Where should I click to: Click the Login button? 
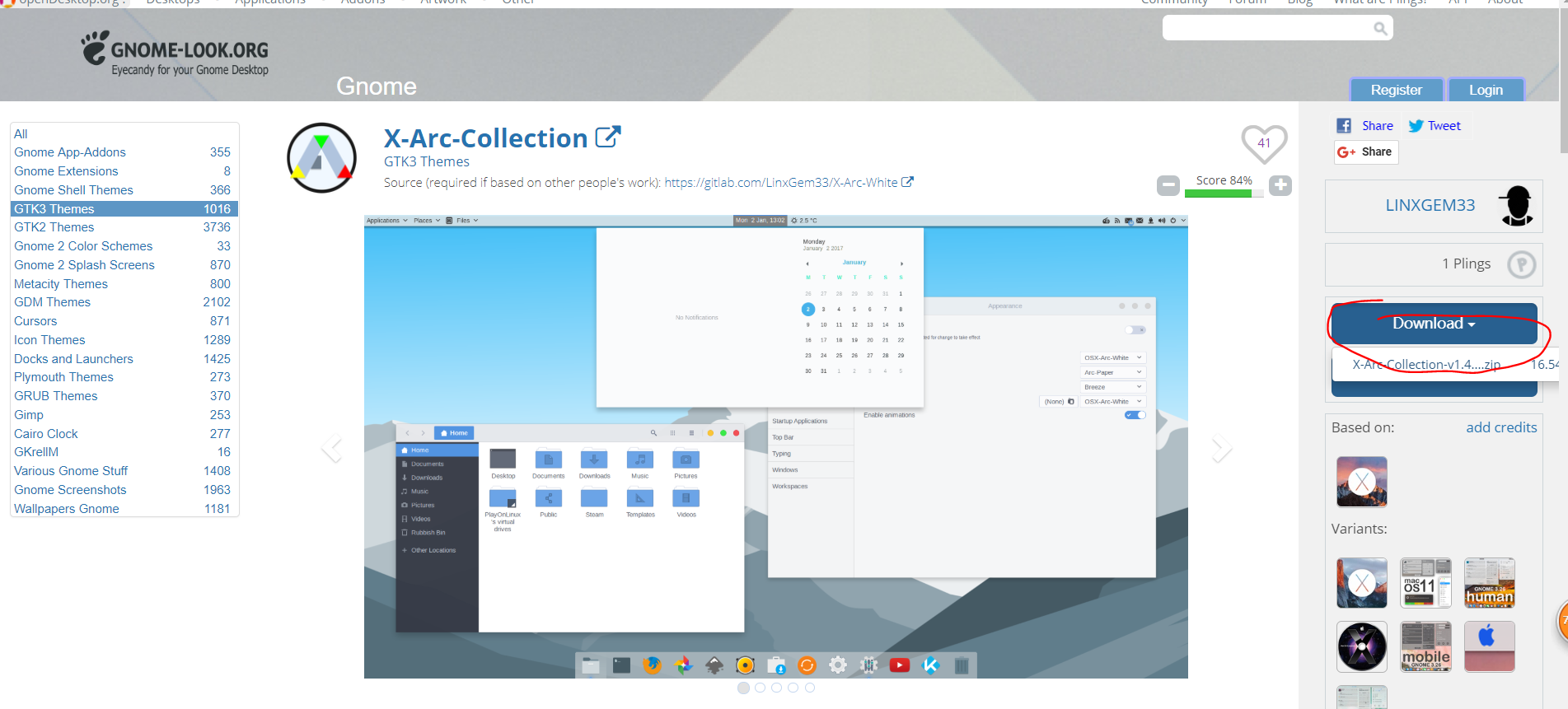(1486, 90)
